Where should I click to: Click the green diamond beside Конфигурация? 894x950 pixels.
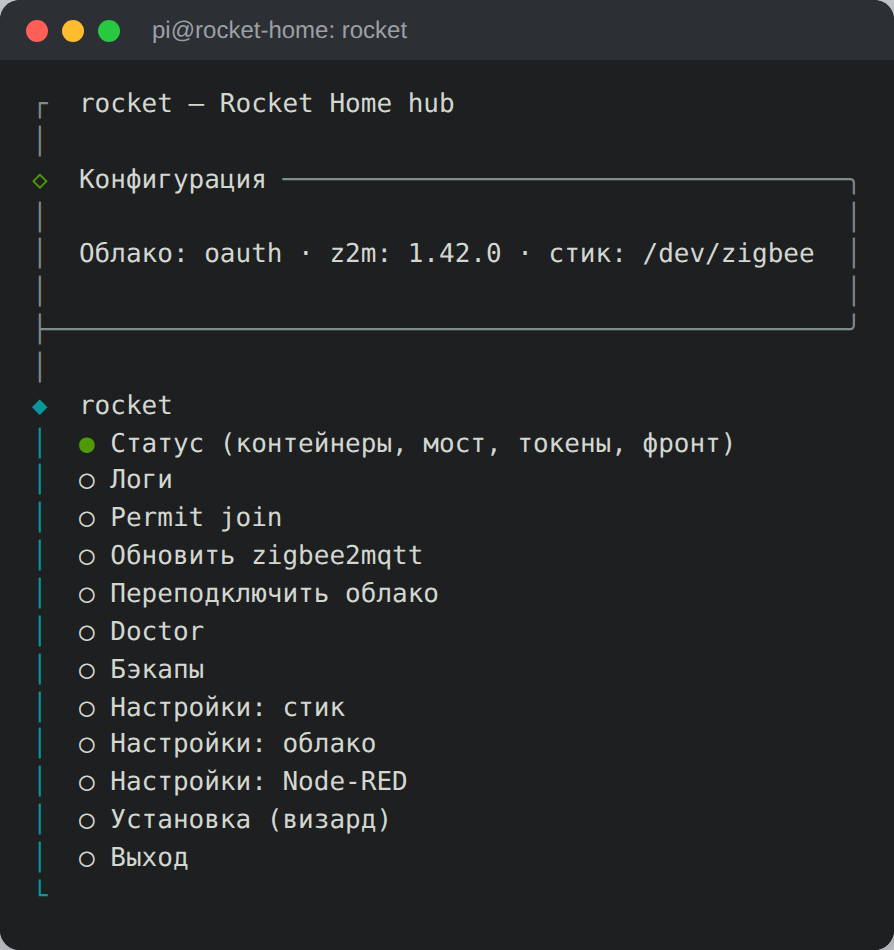(x=40, y=181)
